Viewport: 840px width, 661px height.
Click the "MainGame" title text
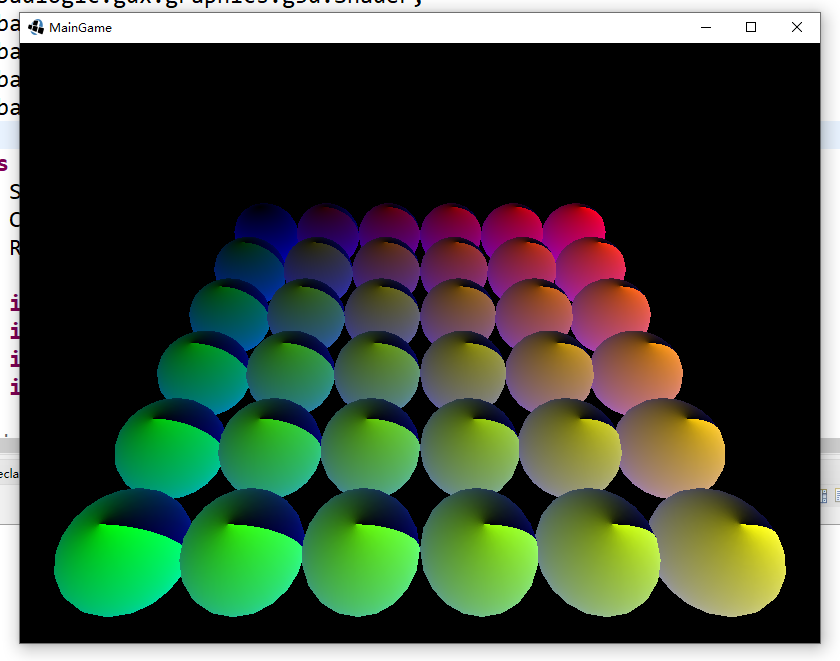tap(80, 28)
